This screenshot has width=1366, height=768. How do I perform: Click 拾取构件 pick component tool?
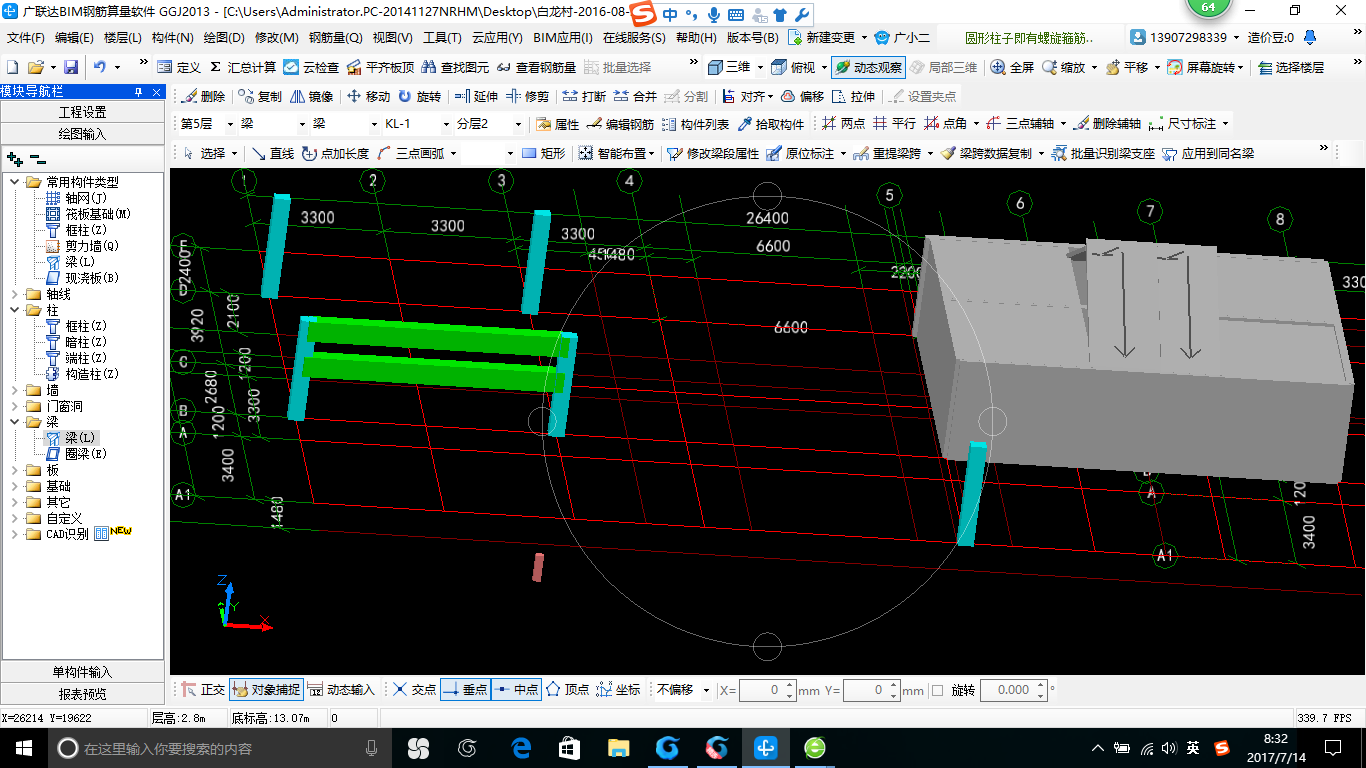click(770, 124)
